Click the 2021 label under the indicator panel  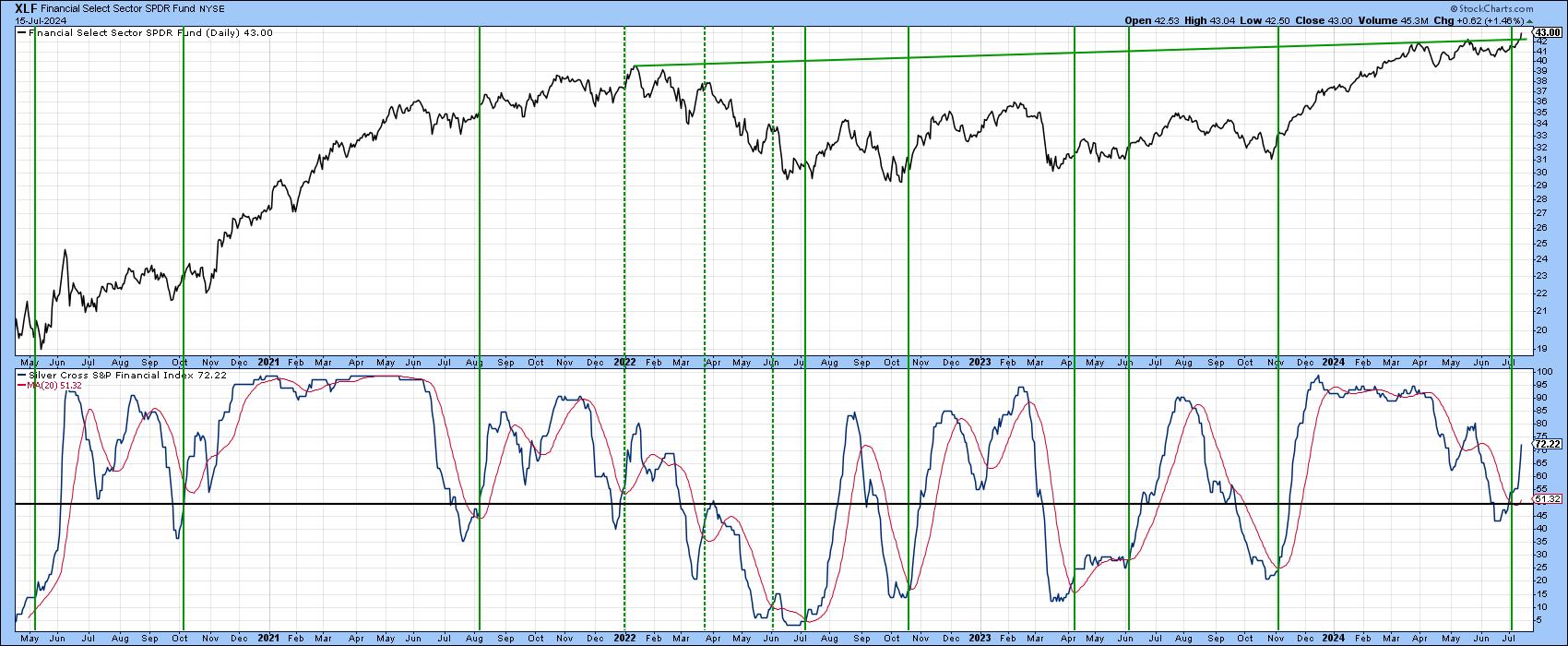coord(268,639)
